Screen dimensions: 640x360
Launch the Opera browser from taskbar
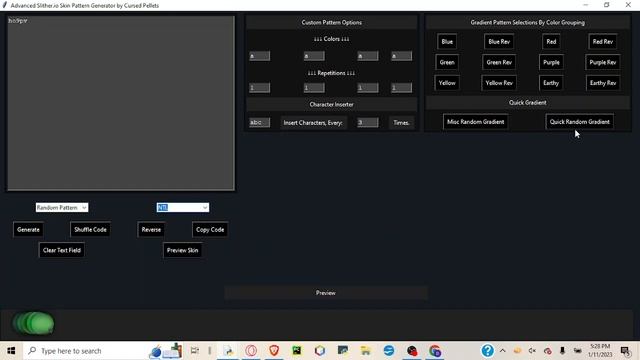[x=251, y=351]
